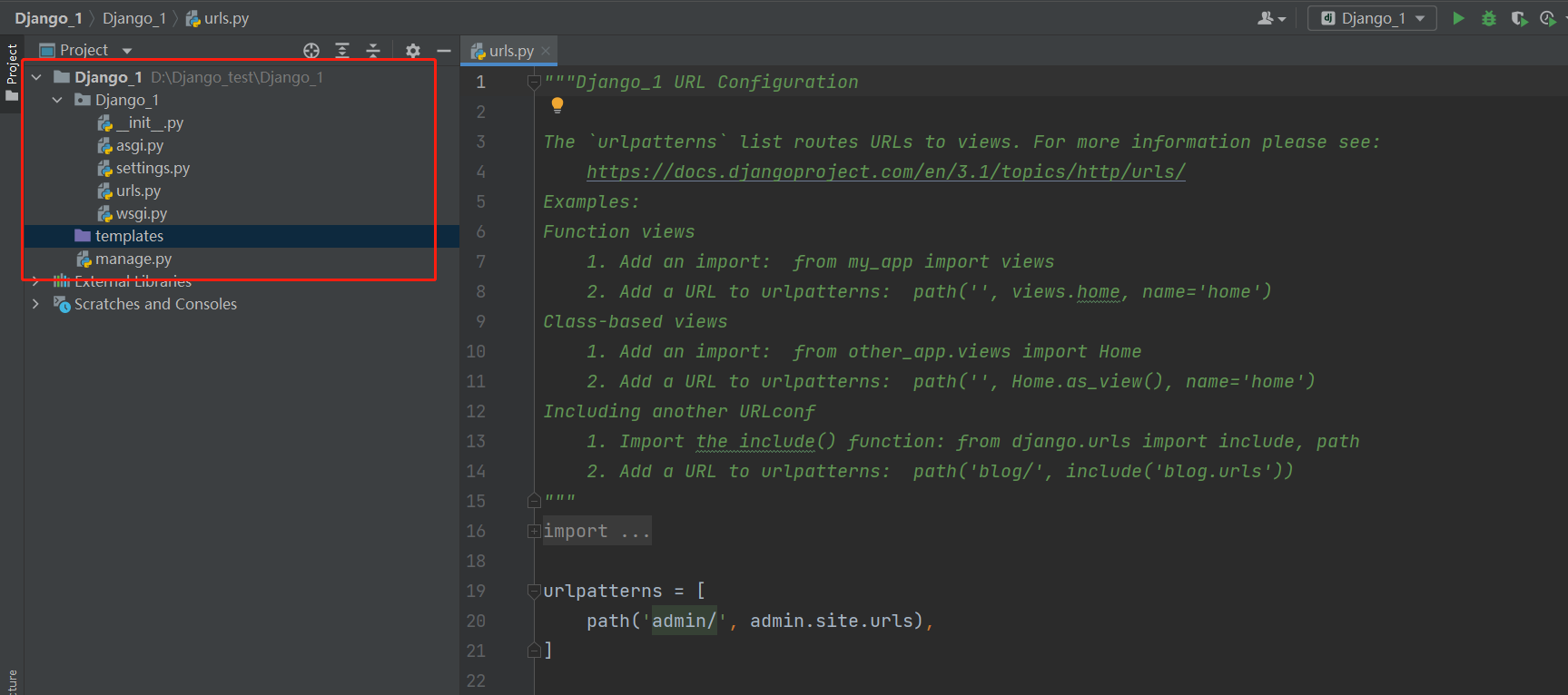Open Project panel settings gear
1568x695 pixels.
coord(413,51)
